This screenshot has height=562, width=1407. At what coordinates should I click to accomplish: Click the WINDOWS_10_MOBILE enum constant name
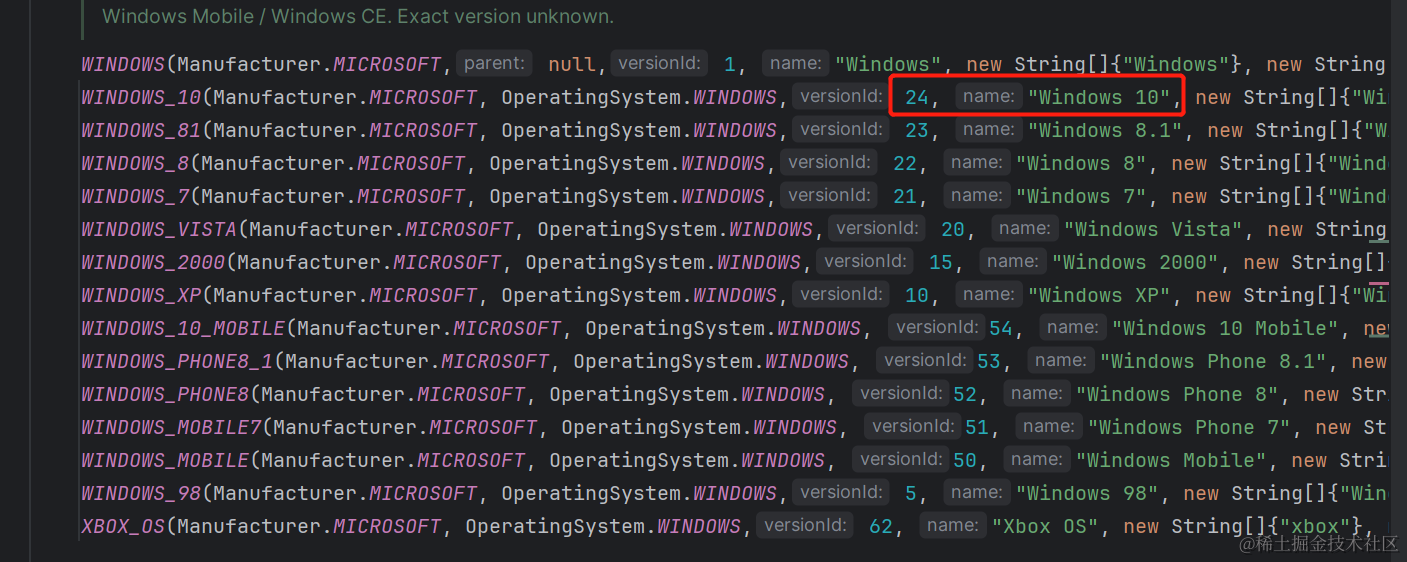click(x=183, y=328)
